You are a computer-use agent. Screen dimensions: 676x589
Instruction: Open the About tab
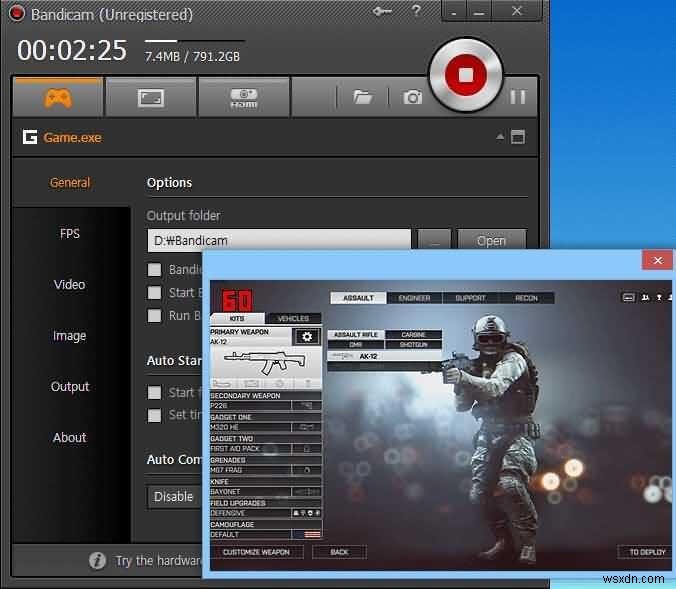point(70,437)
